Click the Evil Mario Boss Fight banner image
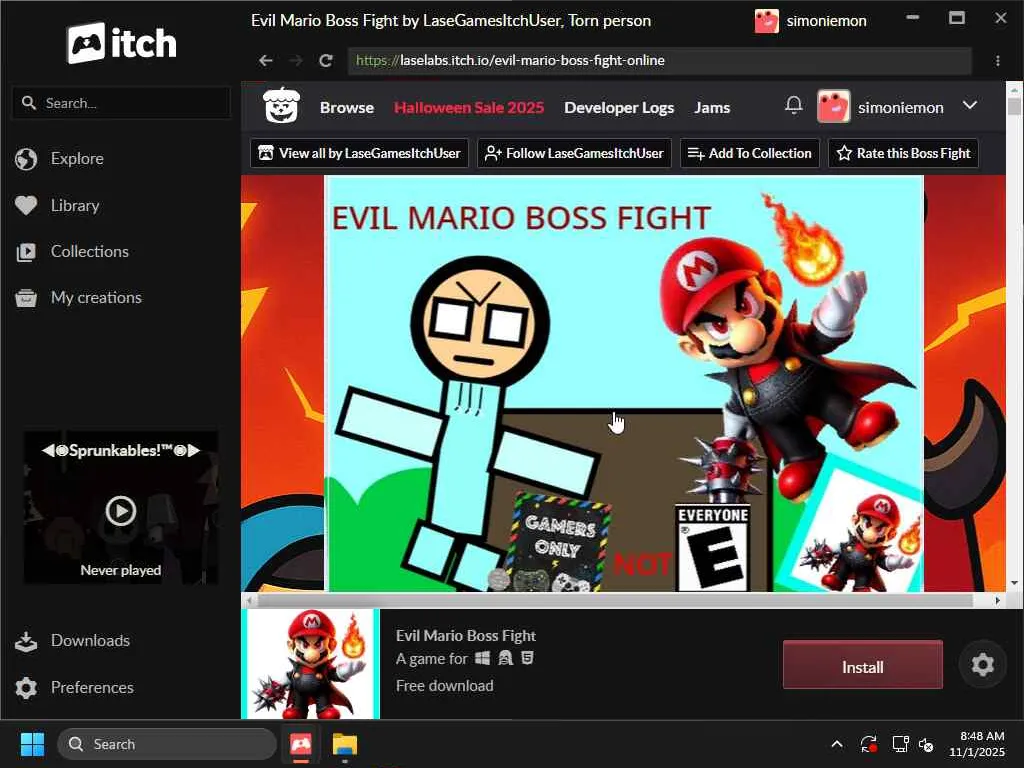This screenshot has width=1024, height=768. coord(624,383)
